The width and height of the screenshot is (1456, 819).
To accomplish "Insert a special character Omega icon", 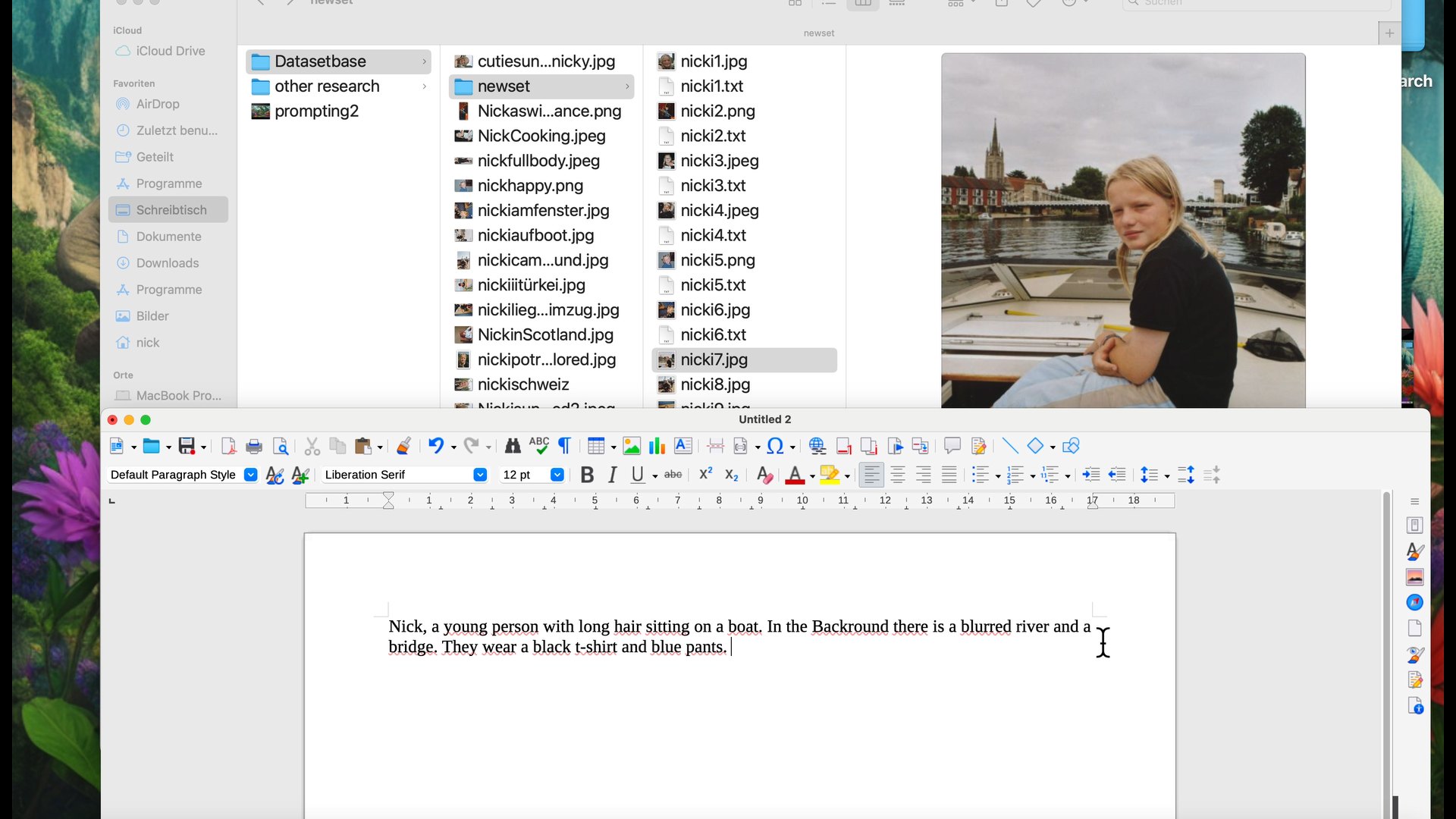I will (x=775, y=446).
